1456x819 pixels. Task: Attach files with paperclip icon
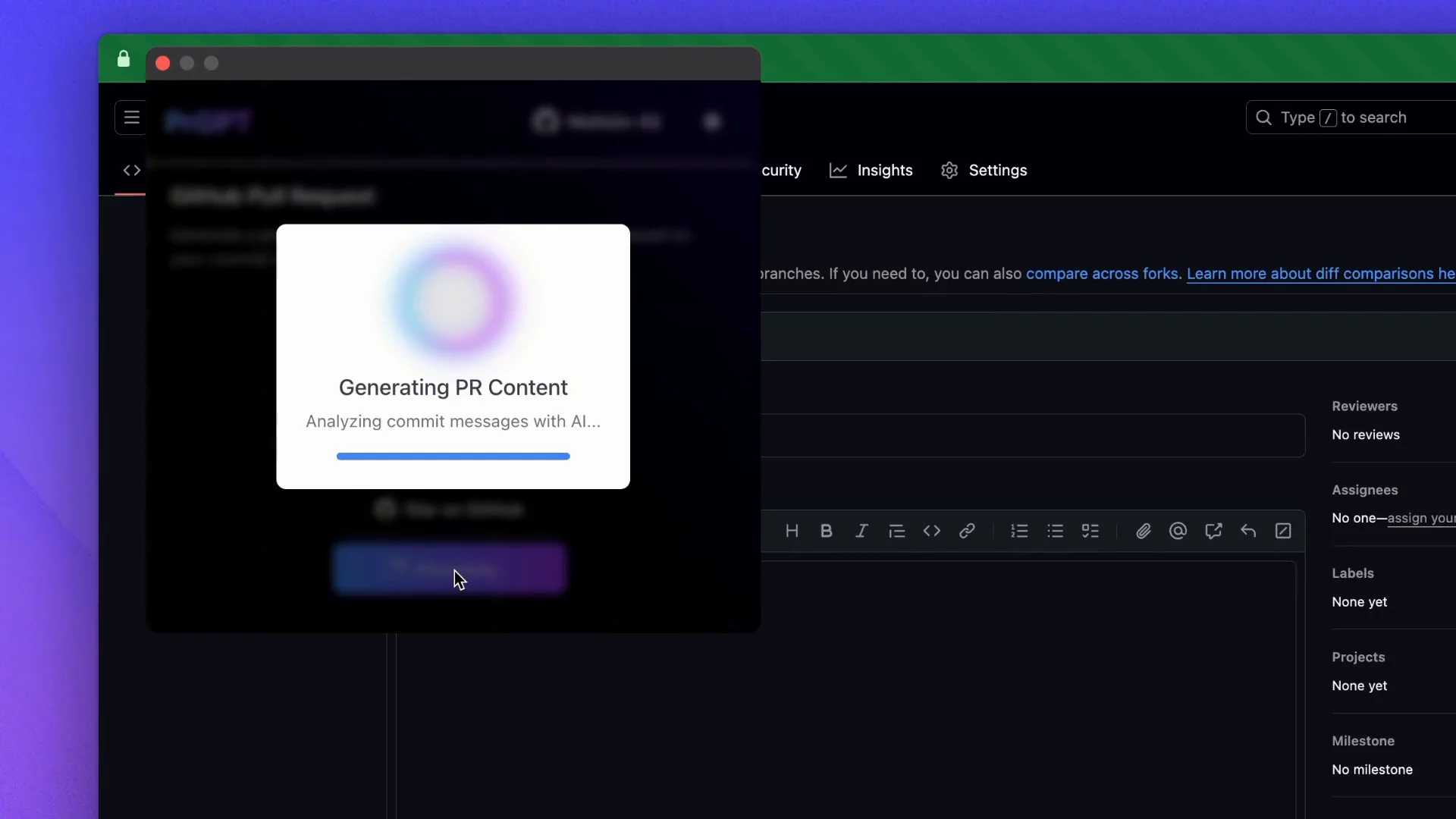click(1143, 531)
